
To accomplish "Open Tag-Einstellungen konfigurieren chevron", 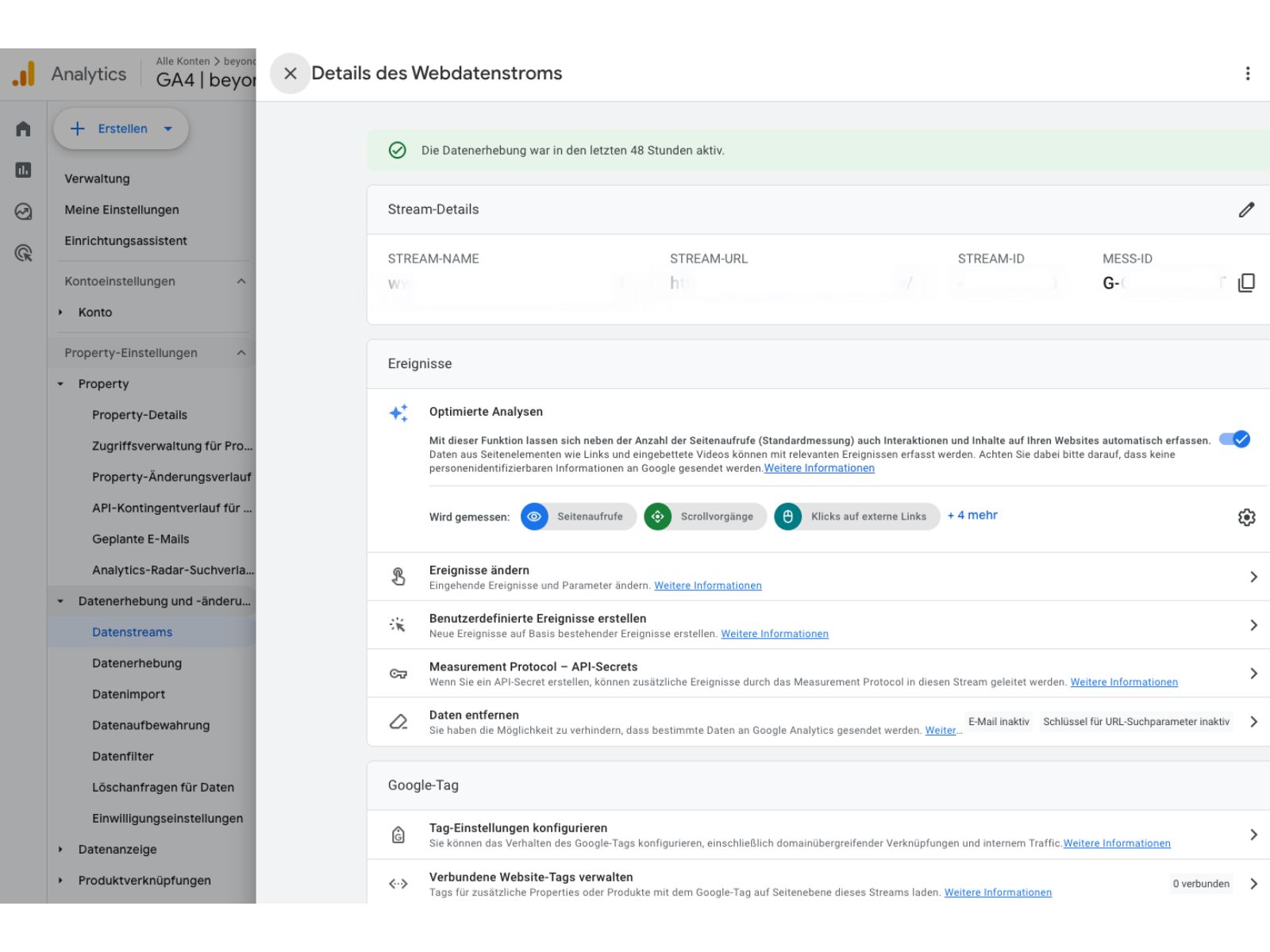I will click(x=1253, y=835).
